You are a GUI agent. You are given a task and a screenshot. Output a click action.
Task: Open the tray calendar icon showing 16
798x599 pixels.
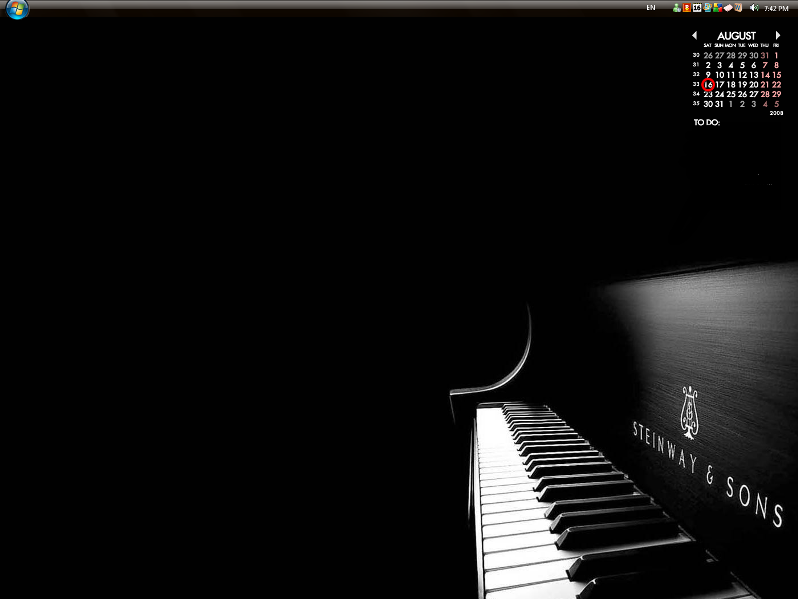(697, 8)
